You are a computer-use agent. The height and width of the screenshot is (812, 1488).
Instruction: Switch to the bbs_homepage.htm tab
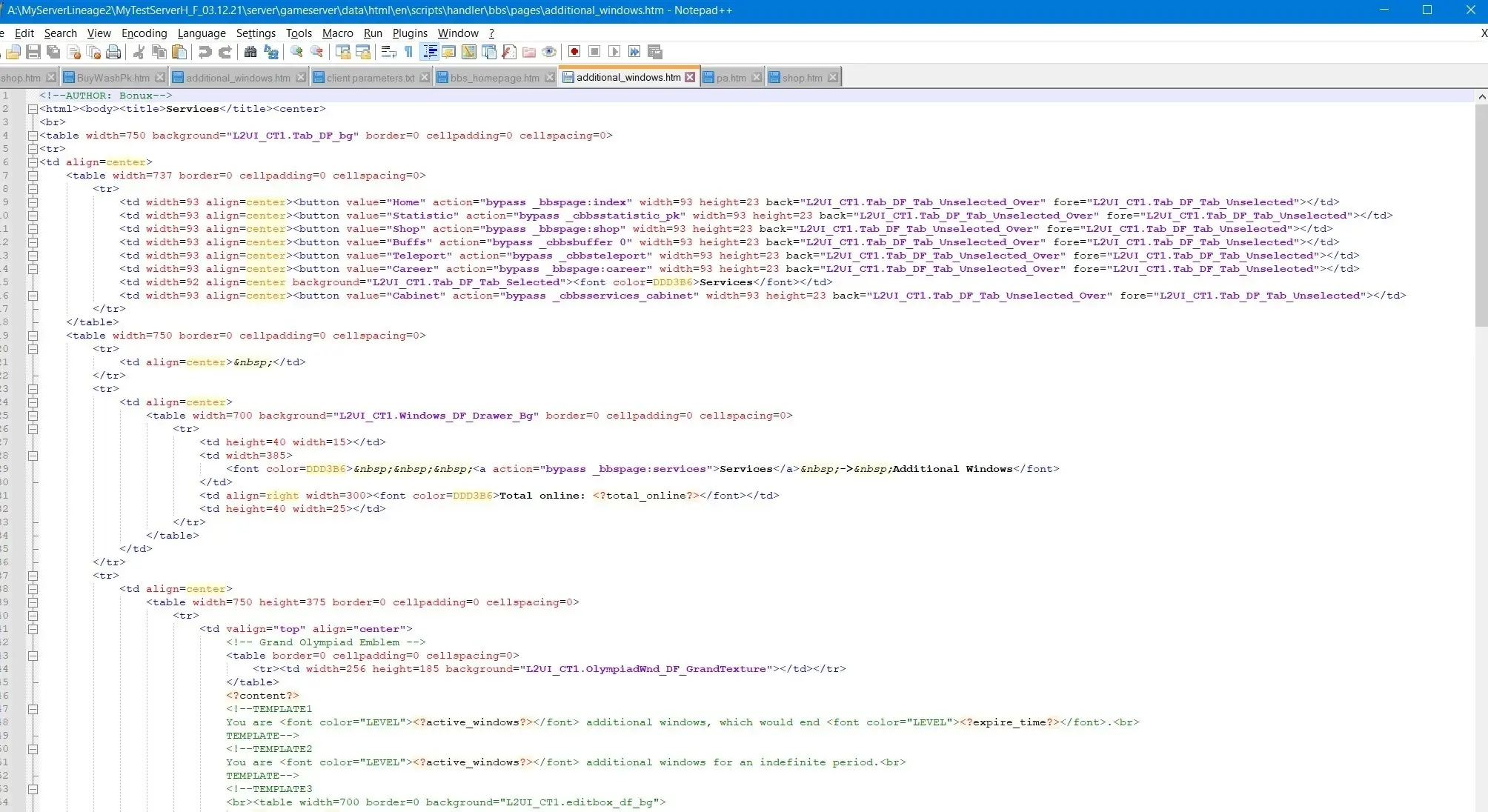(x=495, y=78)
